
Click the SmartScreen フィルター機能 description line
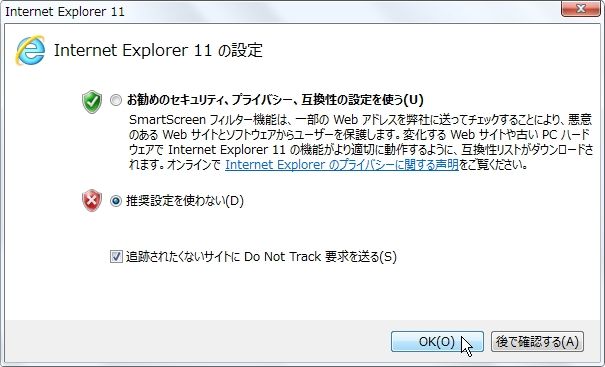coord(360,120)
